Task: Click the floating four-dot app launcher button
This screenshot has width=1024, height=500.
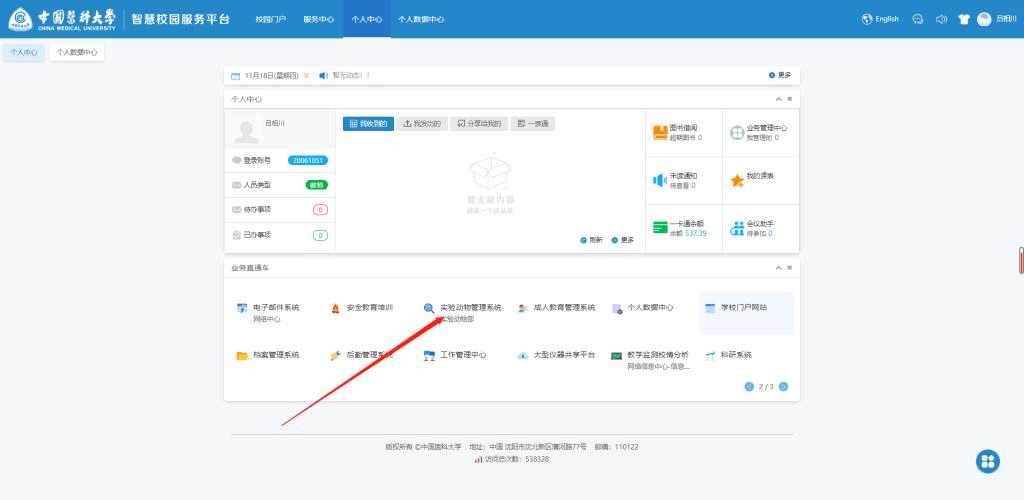Action: click(988, 460)
